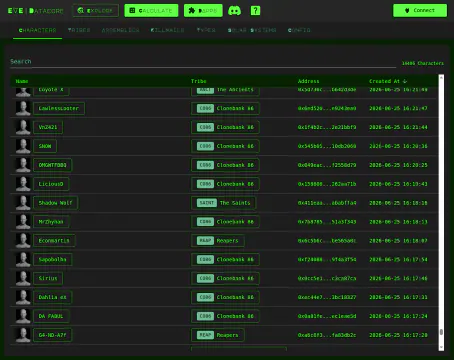Open the Discord link icon
Image resolution: width=454 pixels, height=360 pixels.
pyautogui.click(x=234, y=11)
